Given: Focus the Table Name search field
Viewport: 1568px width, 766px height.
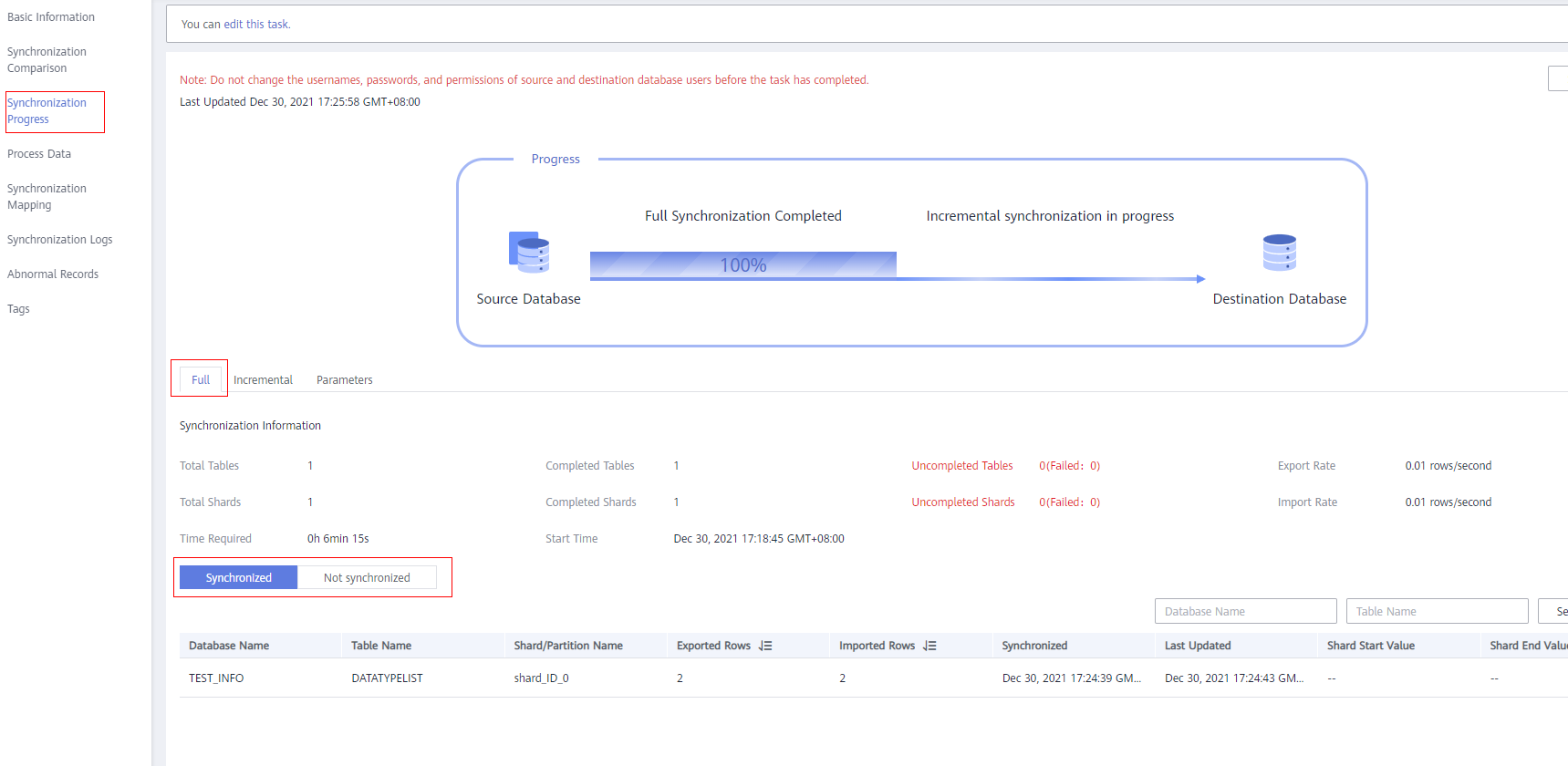Looking at the screenshot, I should (x=1437, y=611).
